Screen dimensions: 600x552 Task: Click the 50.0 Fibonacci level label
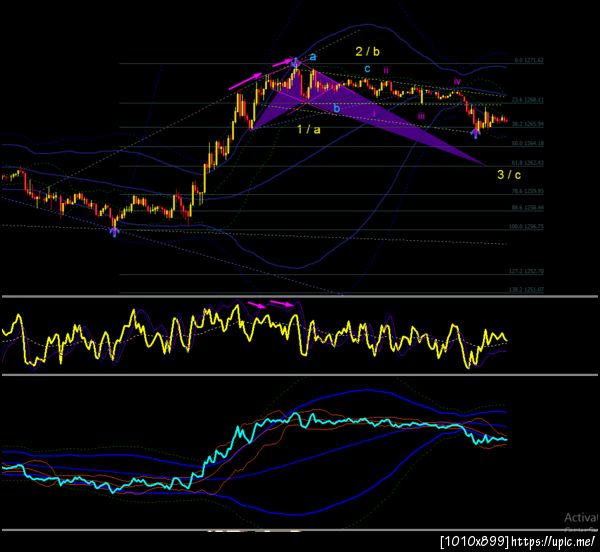tap(528, 143)
